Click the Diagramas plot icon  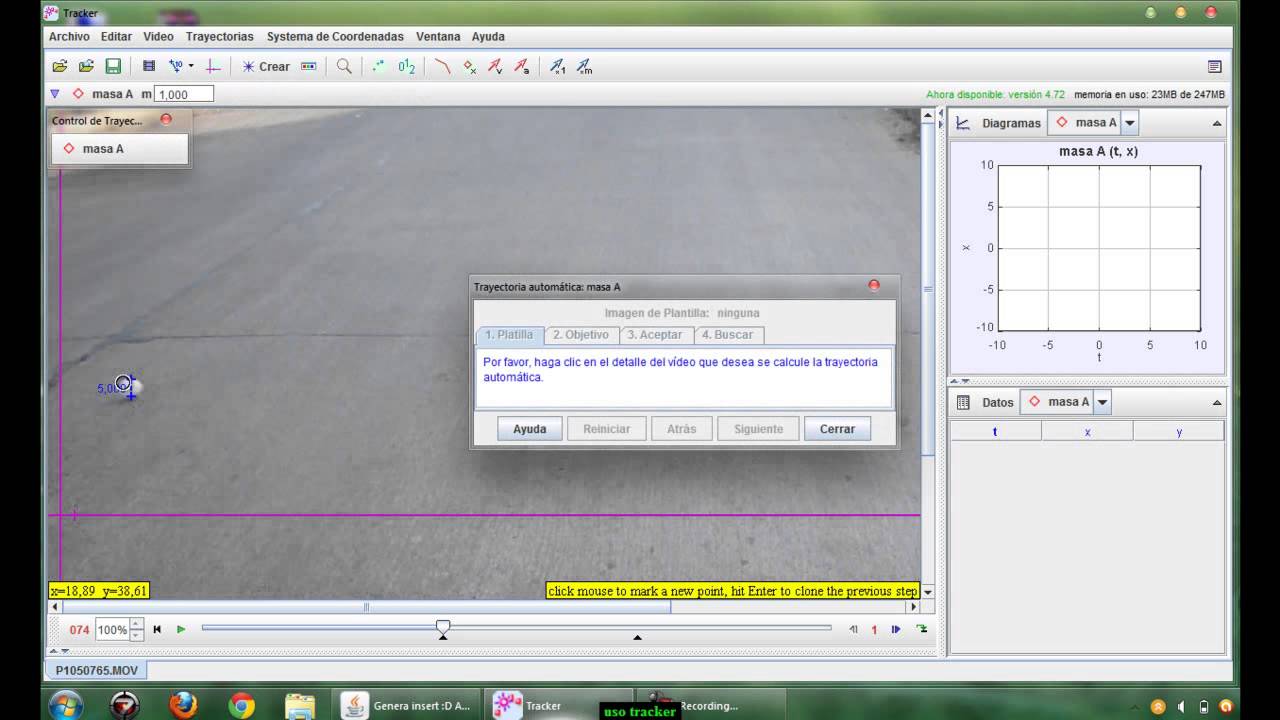(963, 123)
